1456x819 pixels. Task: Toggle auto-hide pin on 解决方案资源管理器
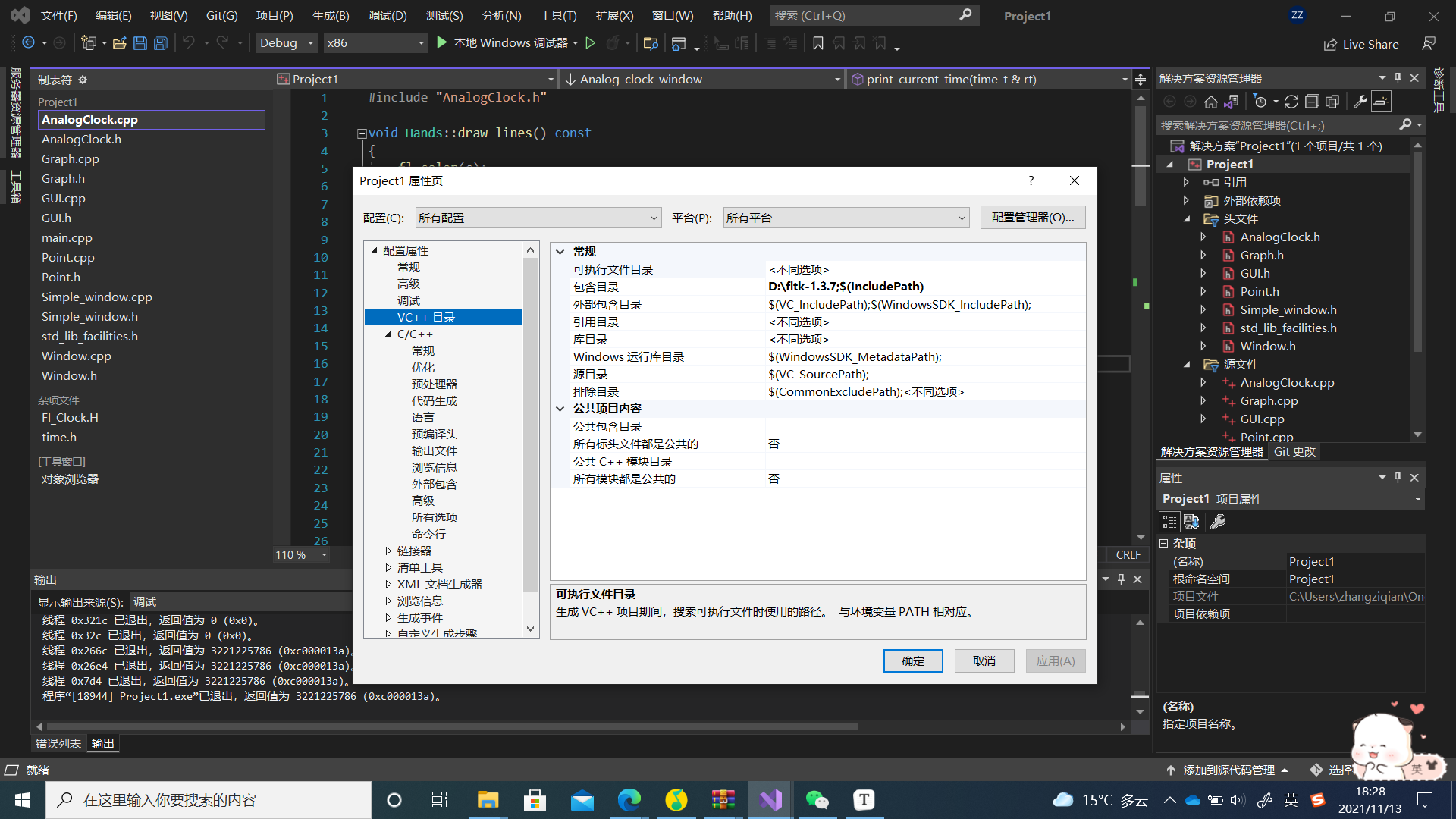click(1398, 77)
